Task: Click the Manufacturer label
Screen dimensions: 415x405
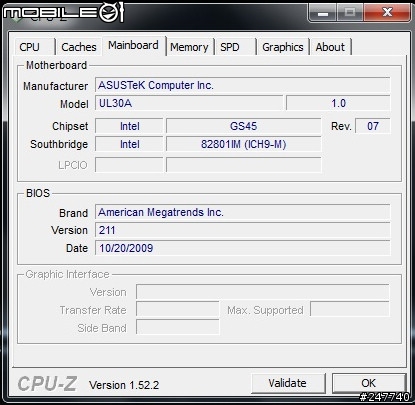Action: coord(55,86)
